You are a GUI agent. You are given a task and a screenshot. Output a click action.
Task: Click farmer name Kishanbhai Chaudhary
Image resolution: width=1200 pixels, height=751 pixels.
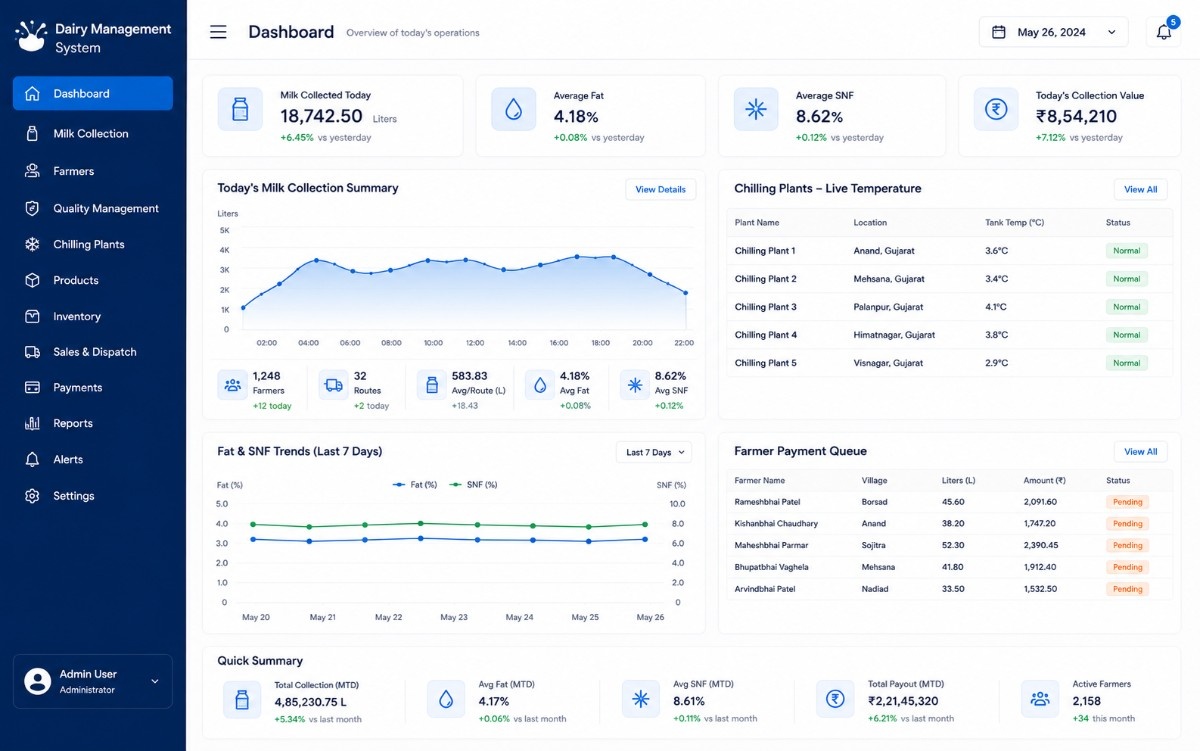point(776,524)
